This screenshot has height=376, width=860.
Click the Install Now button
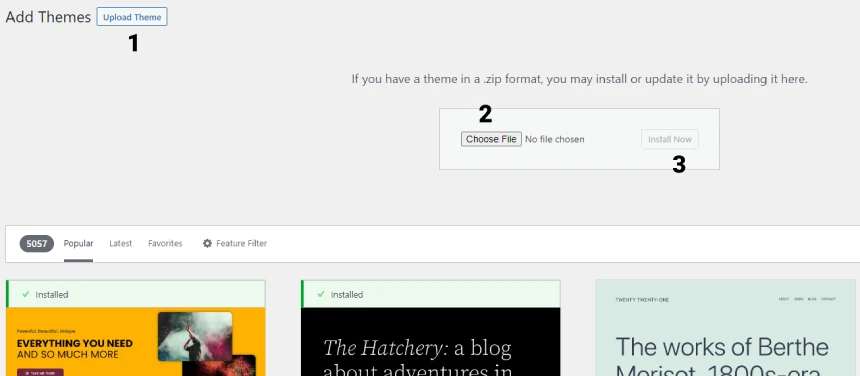click(670, 139)
